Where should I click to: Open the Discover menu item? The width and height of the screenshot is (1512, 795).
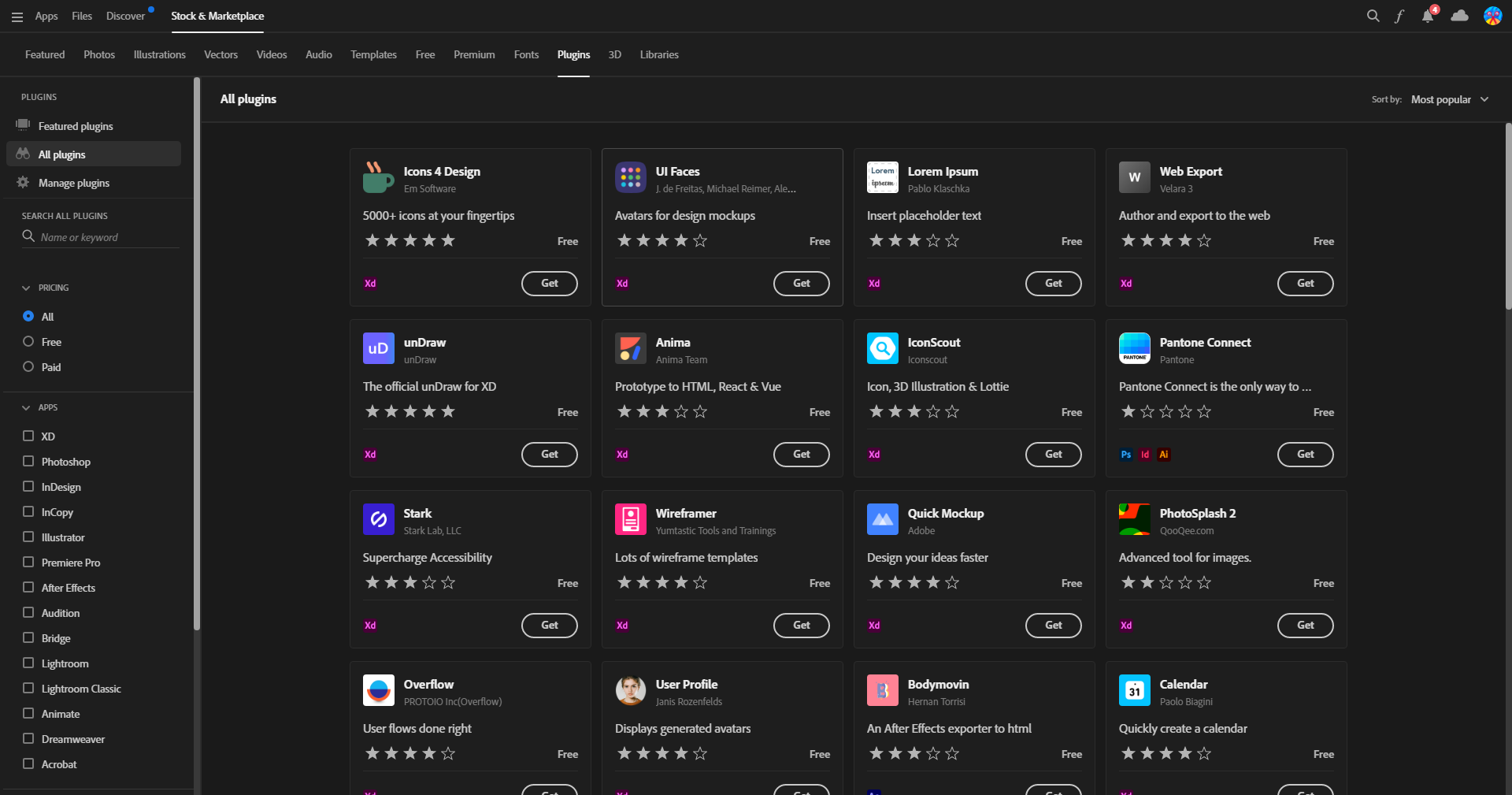click(126, 16)
